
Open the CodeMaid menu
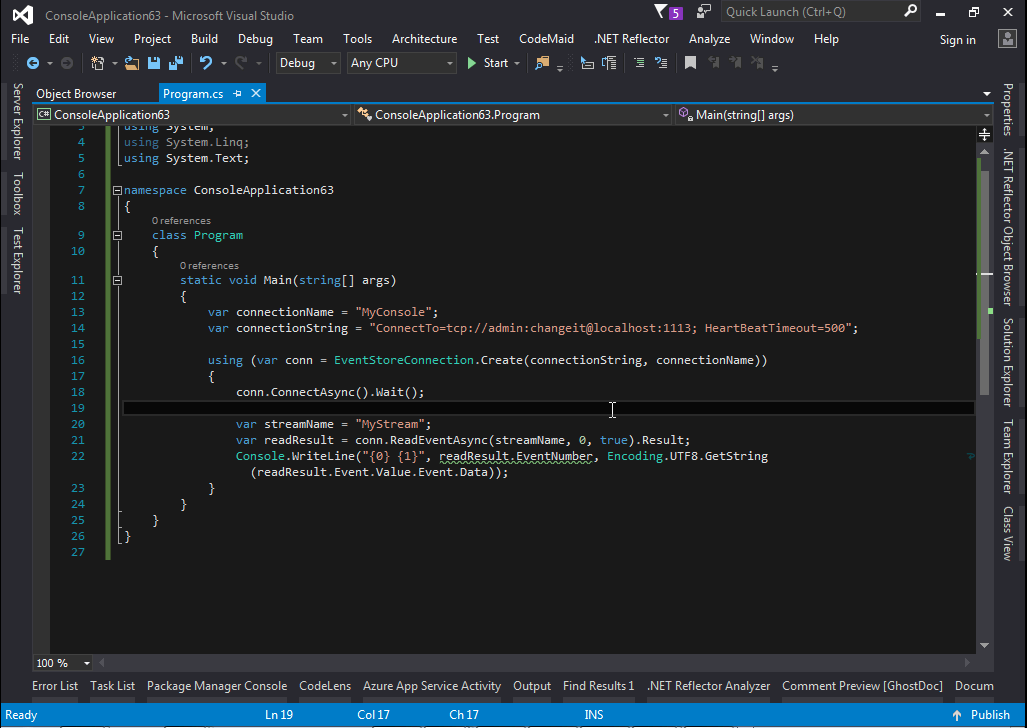pos(546,39)
